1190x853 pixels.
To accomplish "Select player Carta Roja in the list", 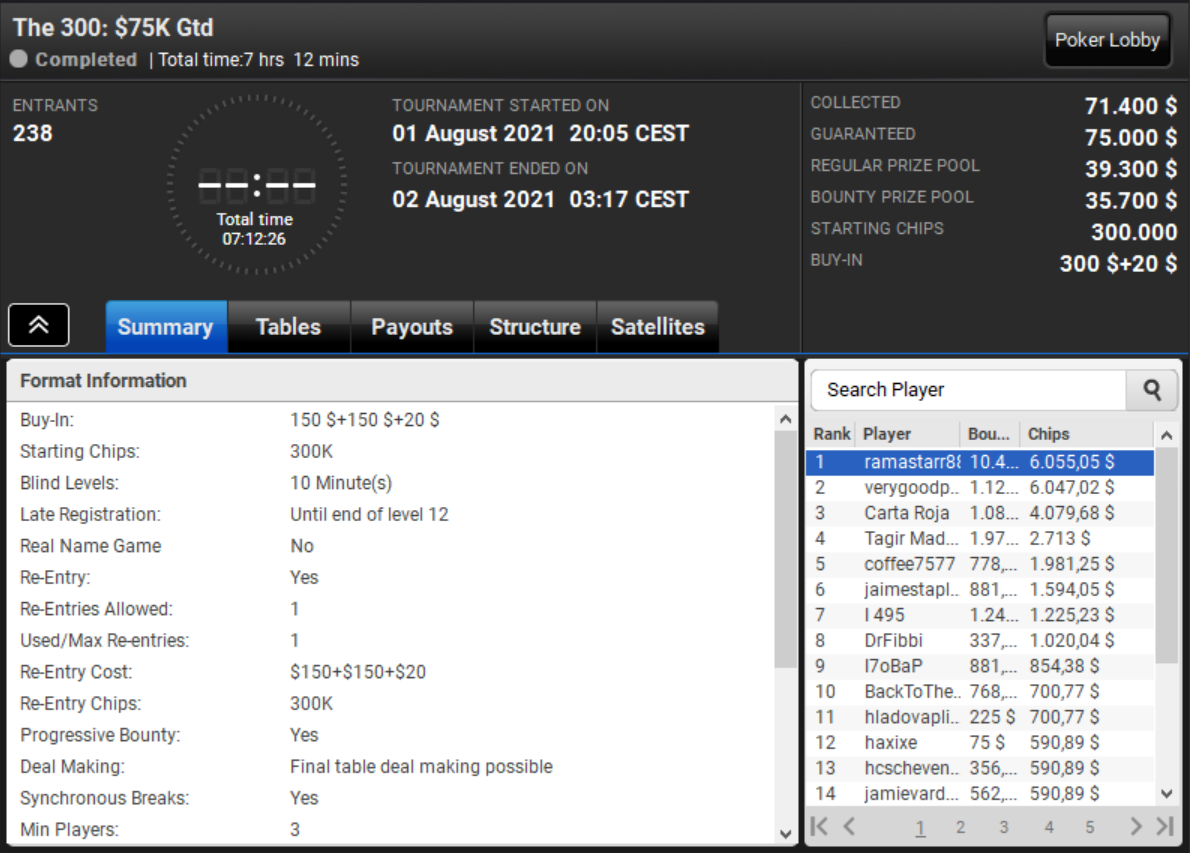I will coord(907,513).
